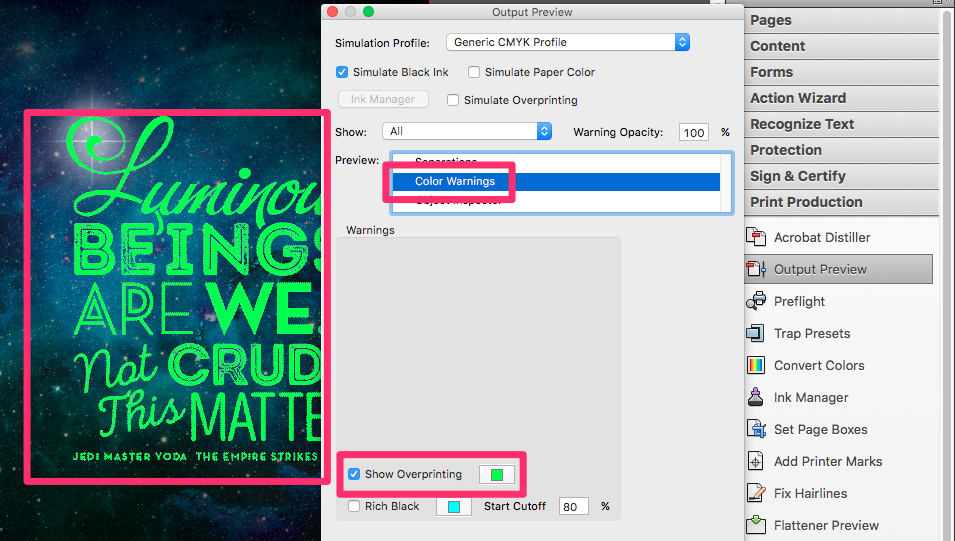
Task: Click the Warning Opacity input field
Action: tap(694, 132)
